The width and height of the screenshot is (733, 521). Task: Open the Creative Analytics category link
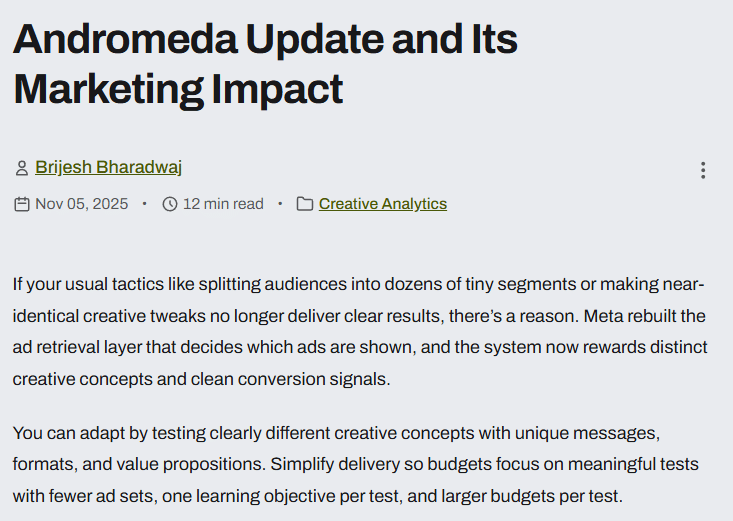(382, 204)
